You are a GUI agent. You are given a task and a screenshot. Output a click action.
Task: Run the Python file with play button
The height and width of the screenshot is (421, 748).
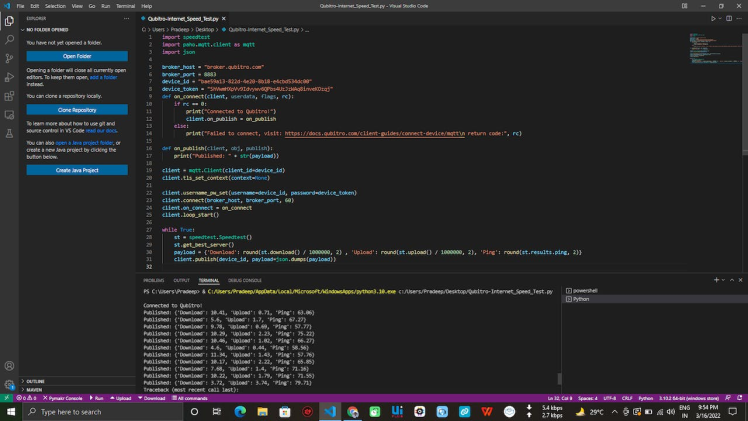[713, 18]
